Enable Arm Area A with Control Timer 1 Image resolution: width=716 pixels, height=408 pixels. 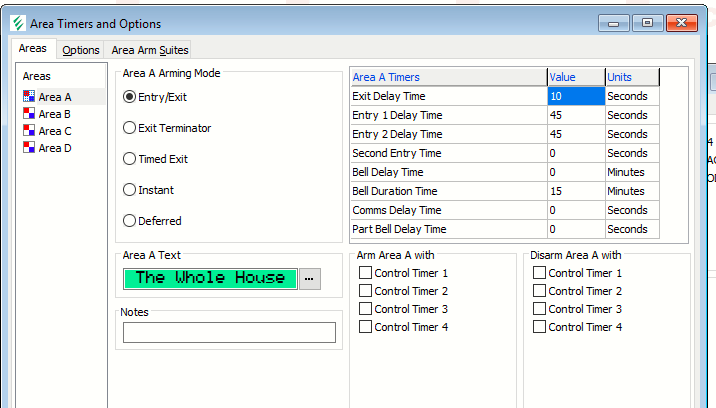[365, 273]
